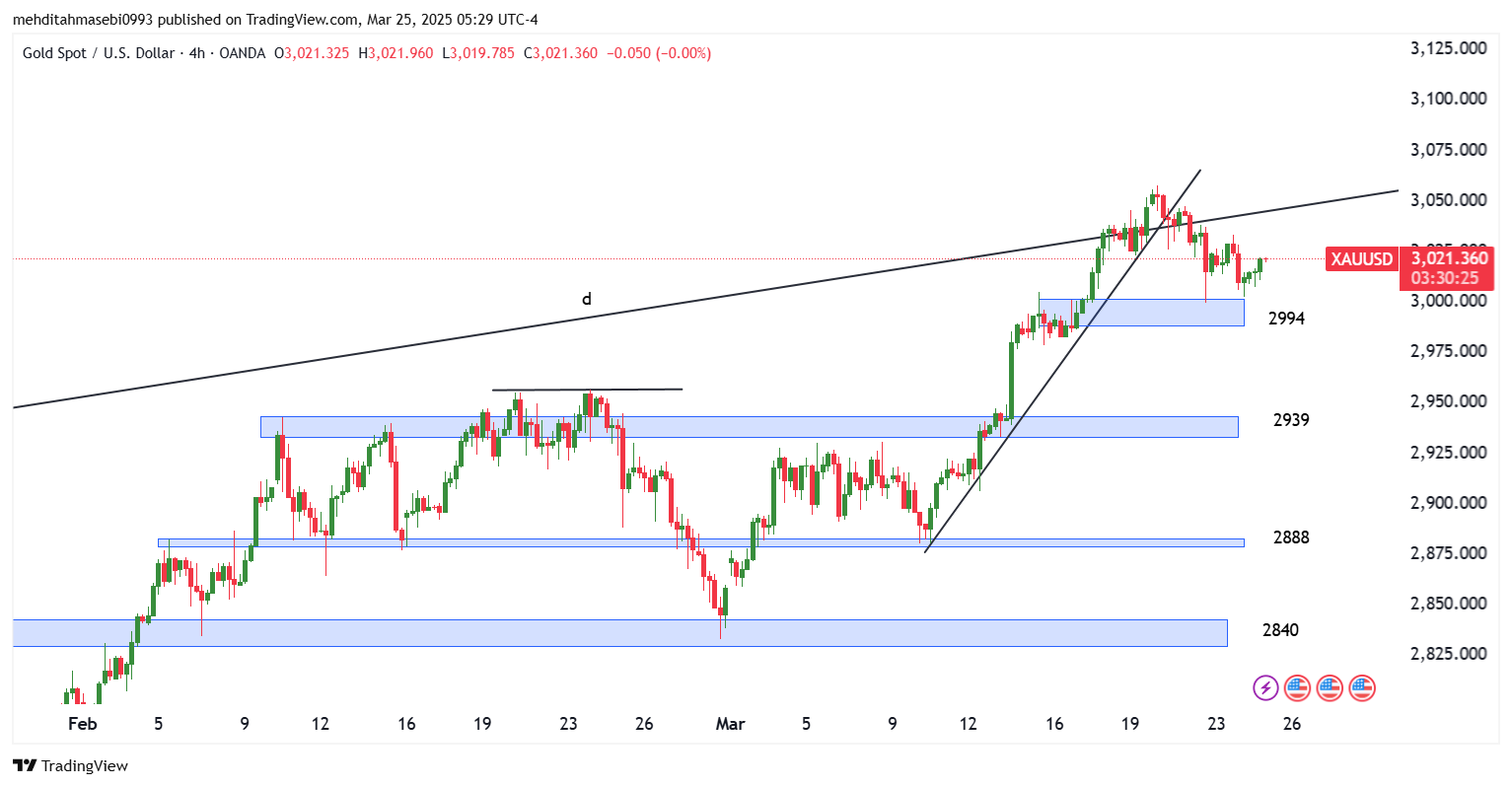This screenshot has width=1512, height=787.
Task: Click the purple lightning bolt event icon
Action: pos(1265,687)
